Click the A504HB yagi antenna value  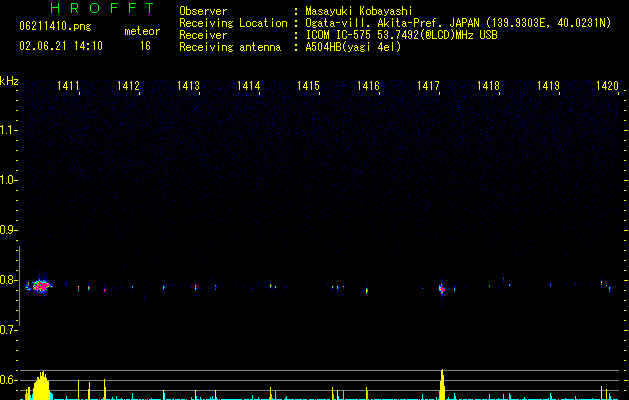click(x=353, y=47)
